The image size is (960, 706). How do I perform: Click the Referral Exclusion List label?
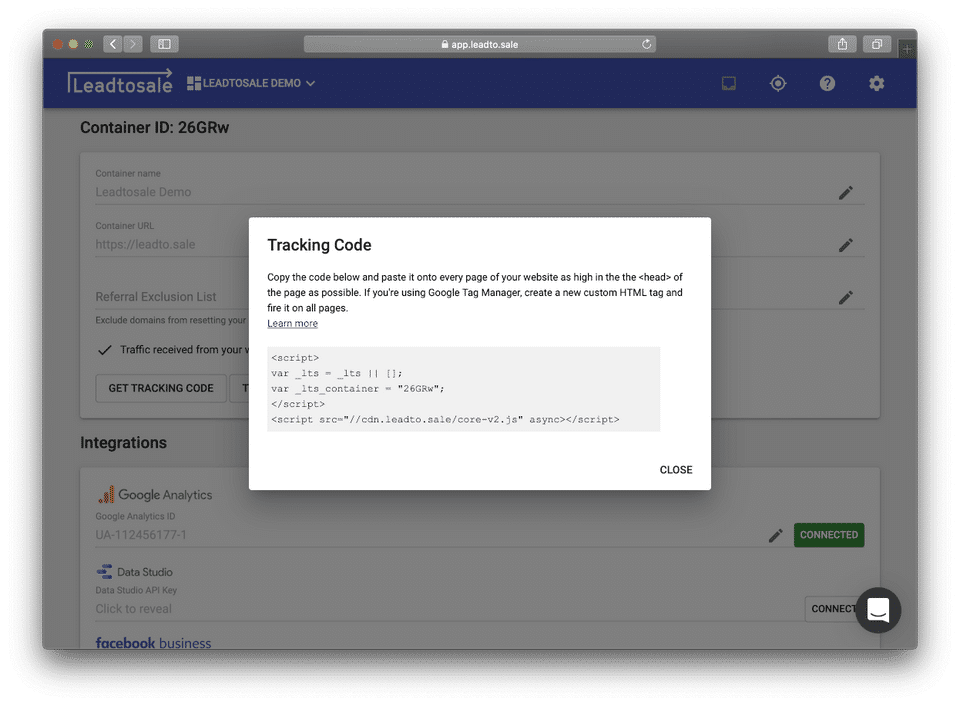pos(156,296)
